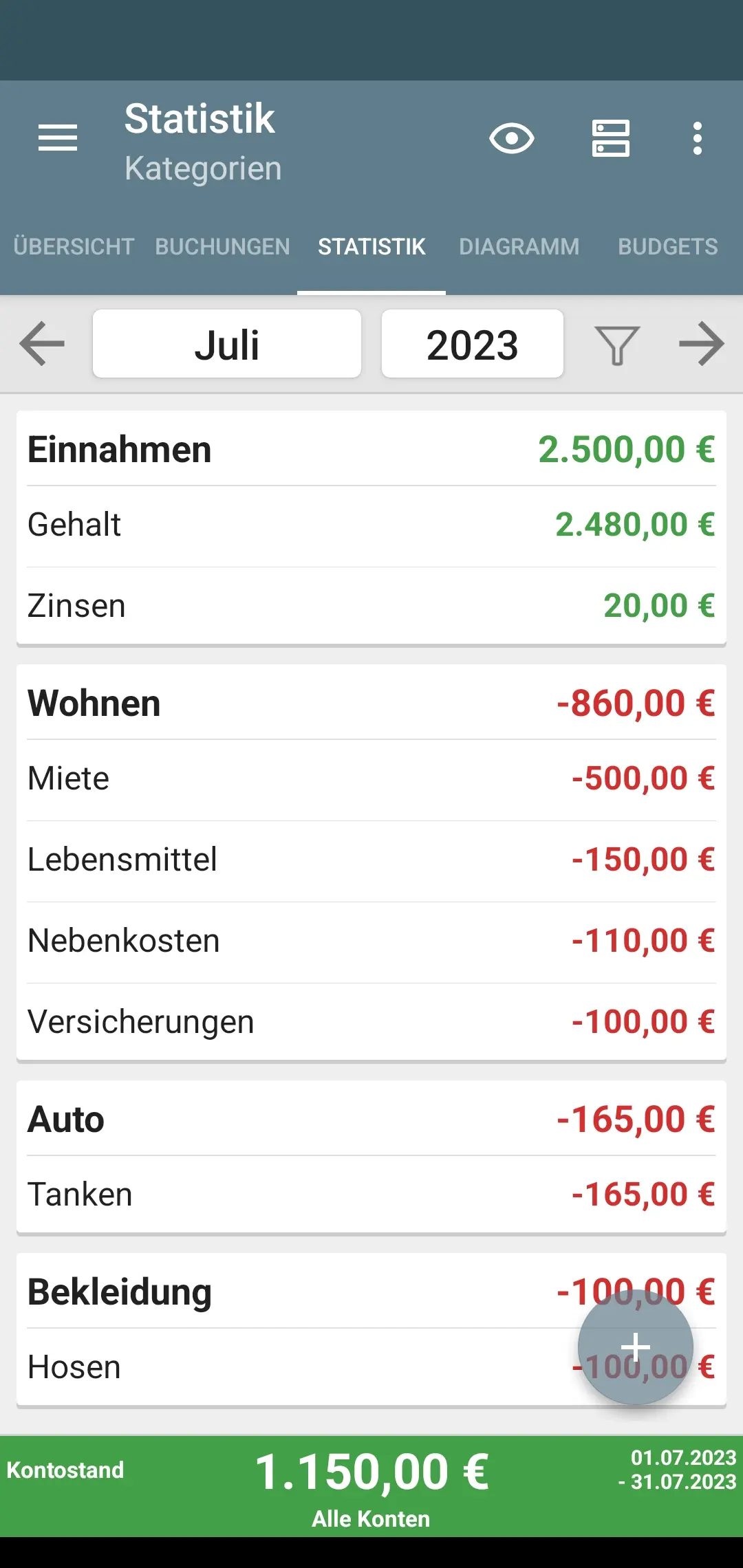
Task: Go to next month with right arrow
Action: (x=701, y=344)
